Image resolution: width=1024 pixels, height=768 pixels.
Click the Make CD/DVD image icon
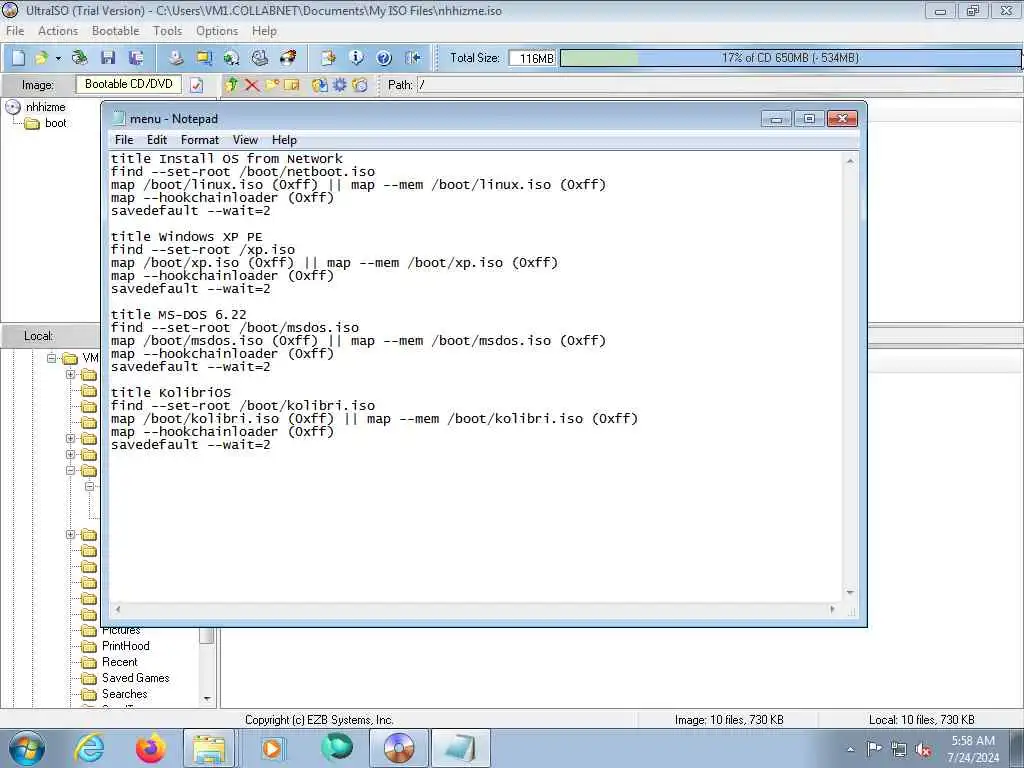coord(176,58)
